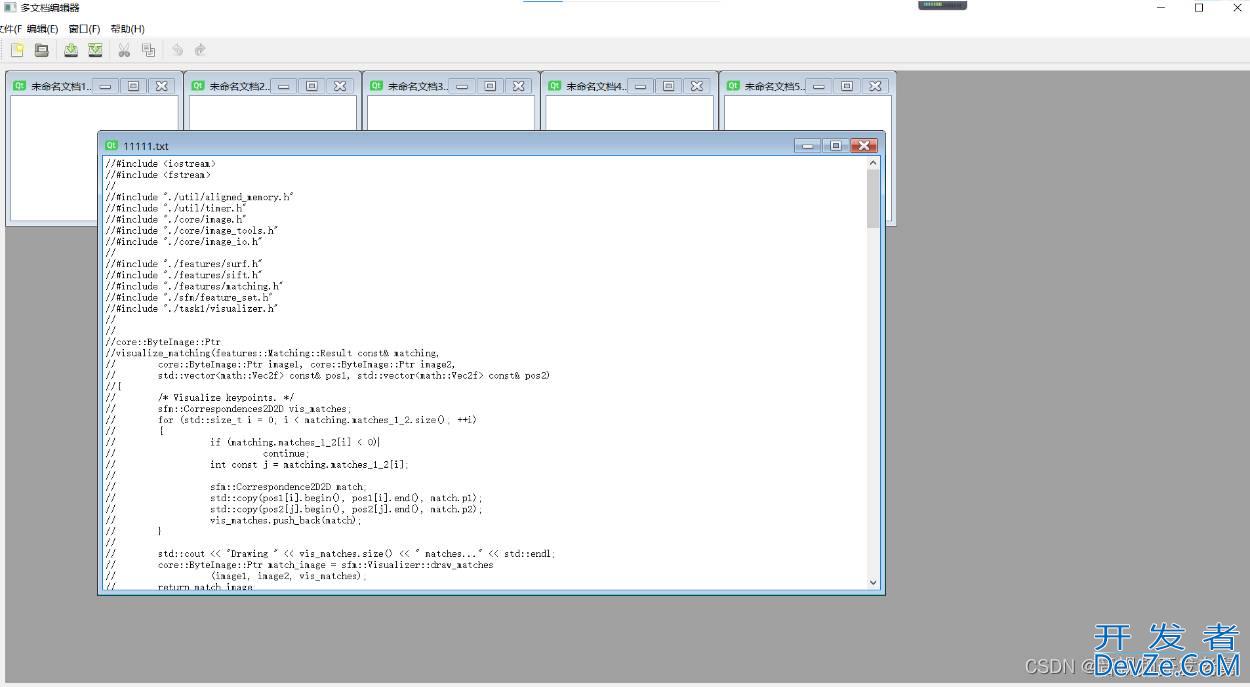Click the Qt icon of 未命名文档4 window
Image resolution: width=1250 pixels, height=687 pixels.
554,86
